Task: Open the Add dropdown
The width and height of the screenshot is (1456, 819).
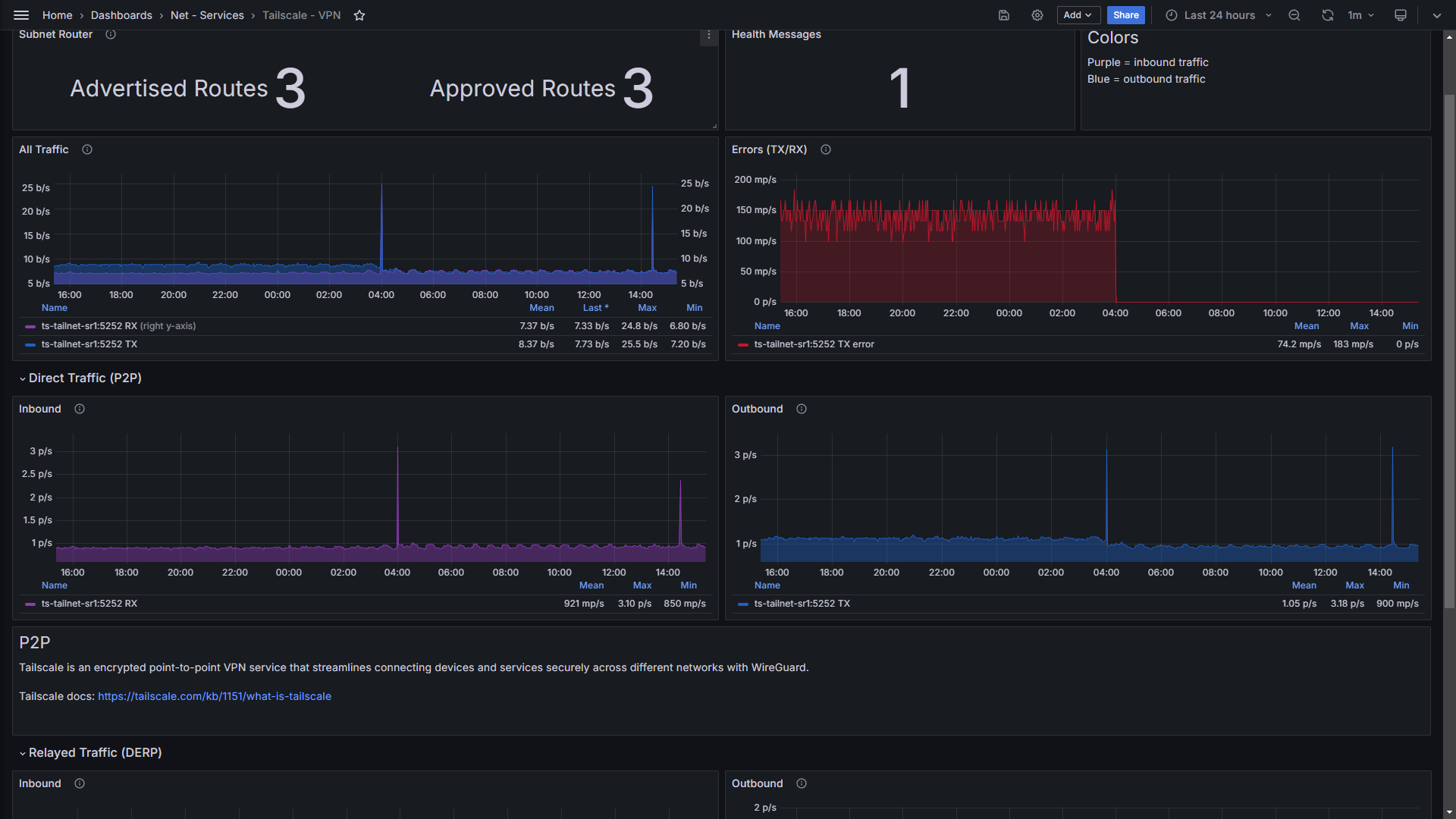Action: (x=1078, y=15)
